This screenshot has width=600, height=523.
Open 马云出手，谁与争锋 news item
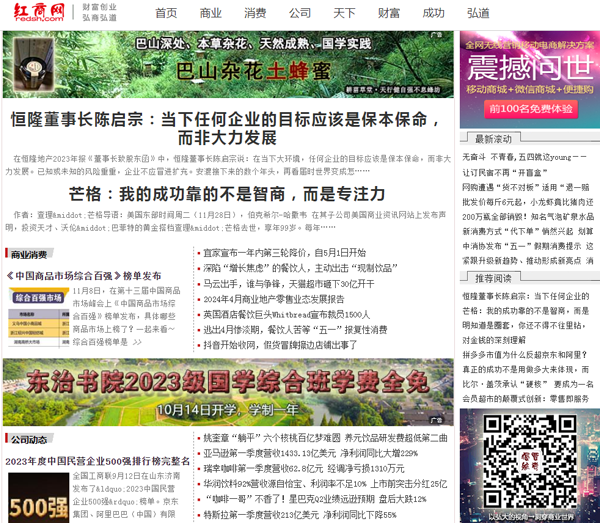tap(289, 284)
